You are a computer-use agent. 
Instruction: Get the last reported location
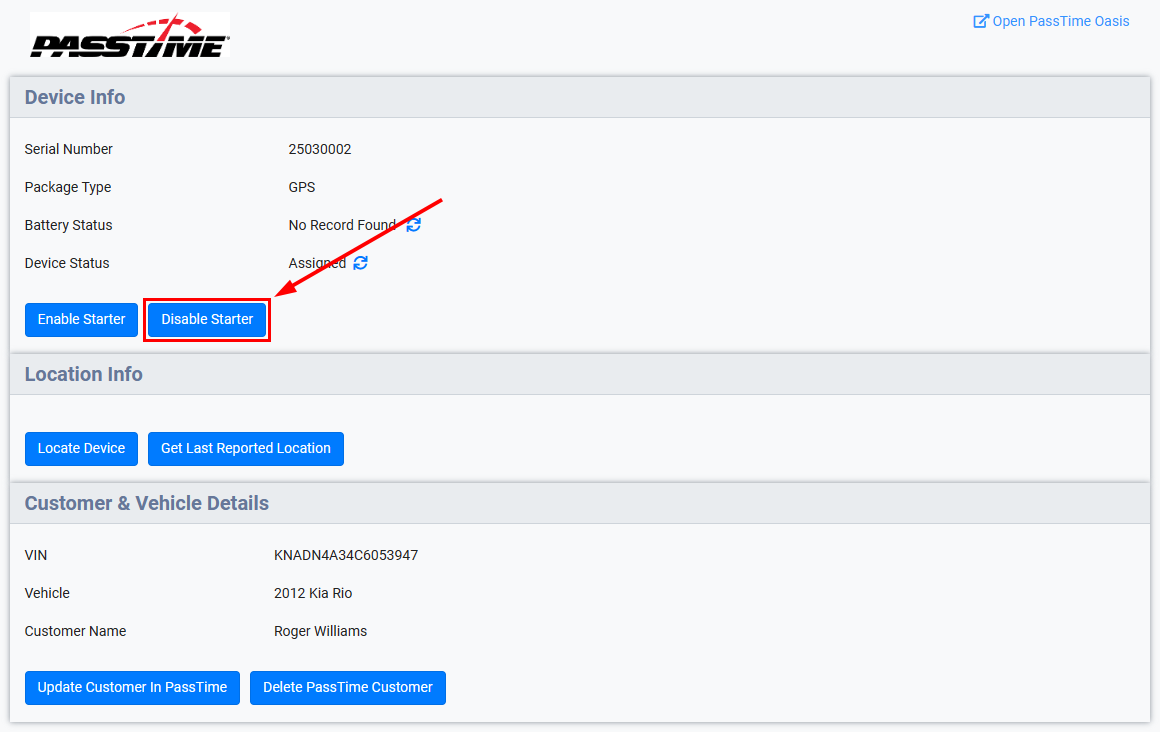pos(245,448)
